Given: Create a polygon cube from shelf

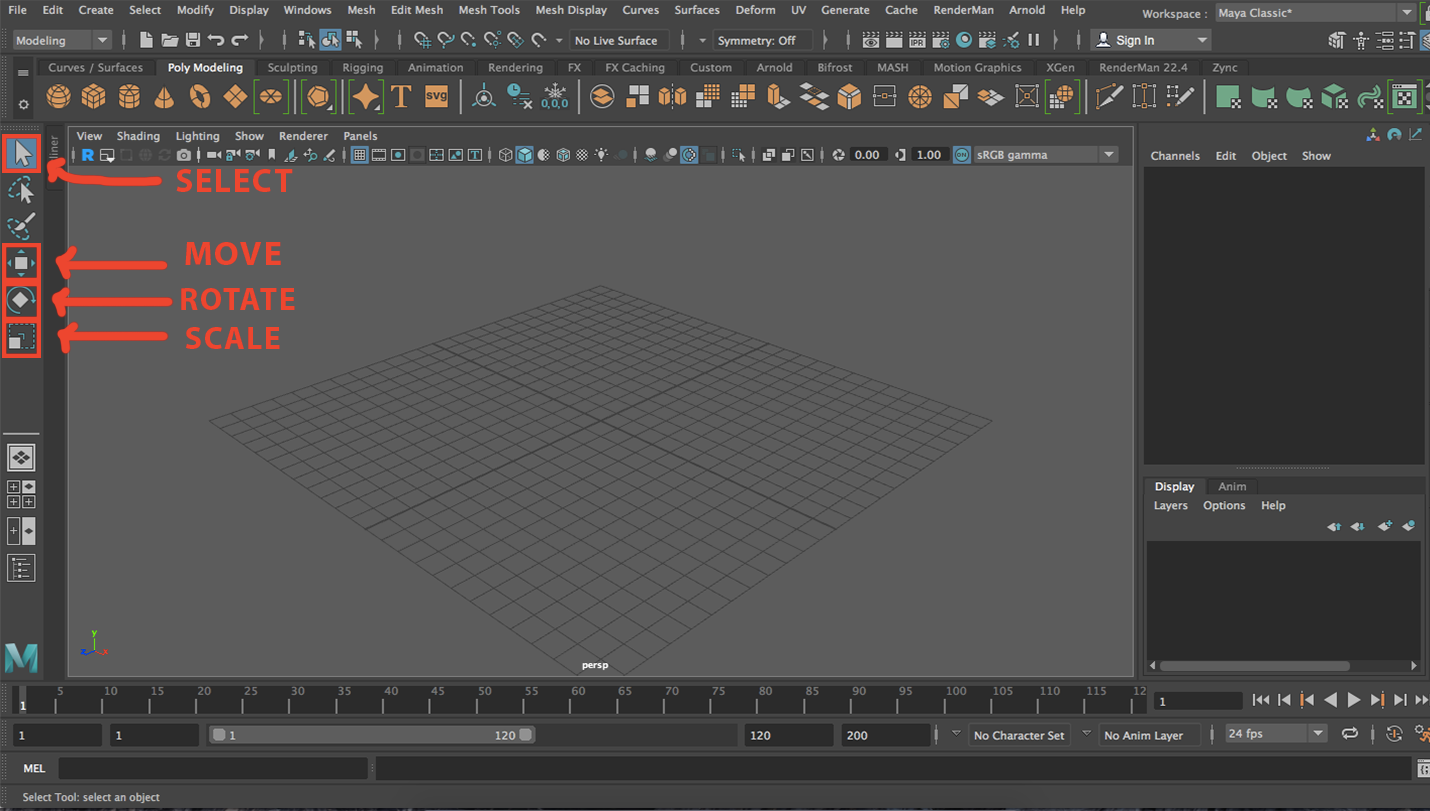Looking at the screenshot, I should click(94, 97).
